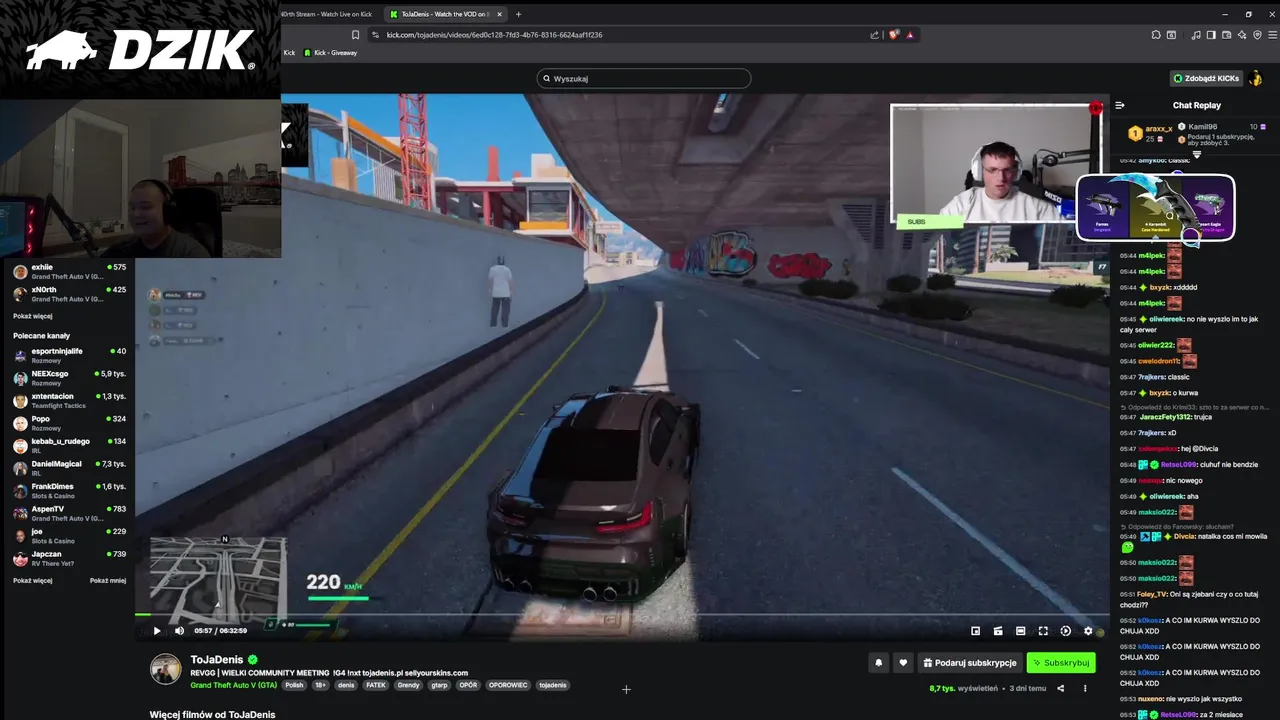Click the share icon in the address bar
1280x720 pixels.
point(875,35)
